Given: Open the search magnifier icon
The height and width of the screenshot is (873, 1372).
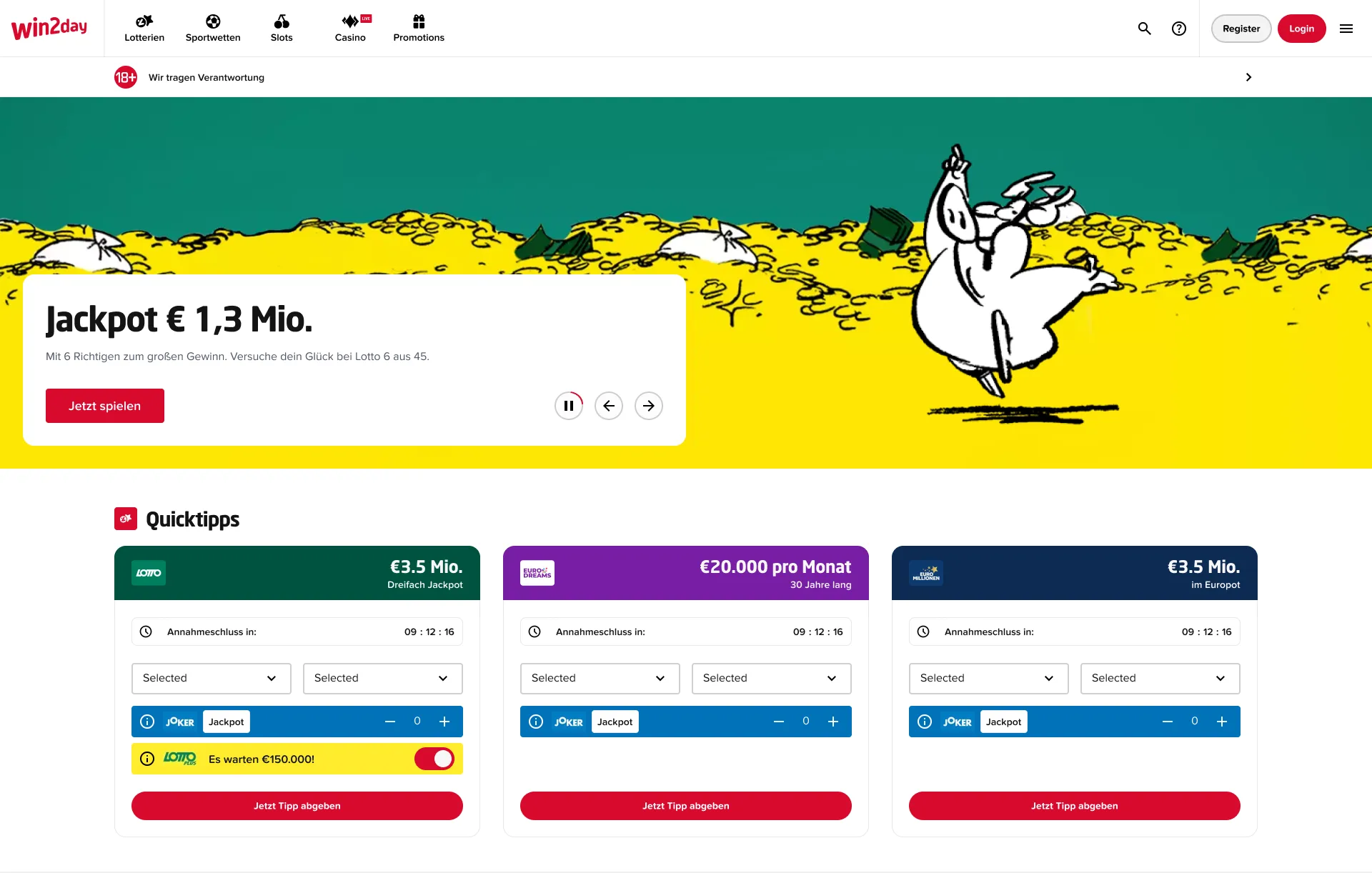Looking at the screenshot, I should pos(1144,29).
